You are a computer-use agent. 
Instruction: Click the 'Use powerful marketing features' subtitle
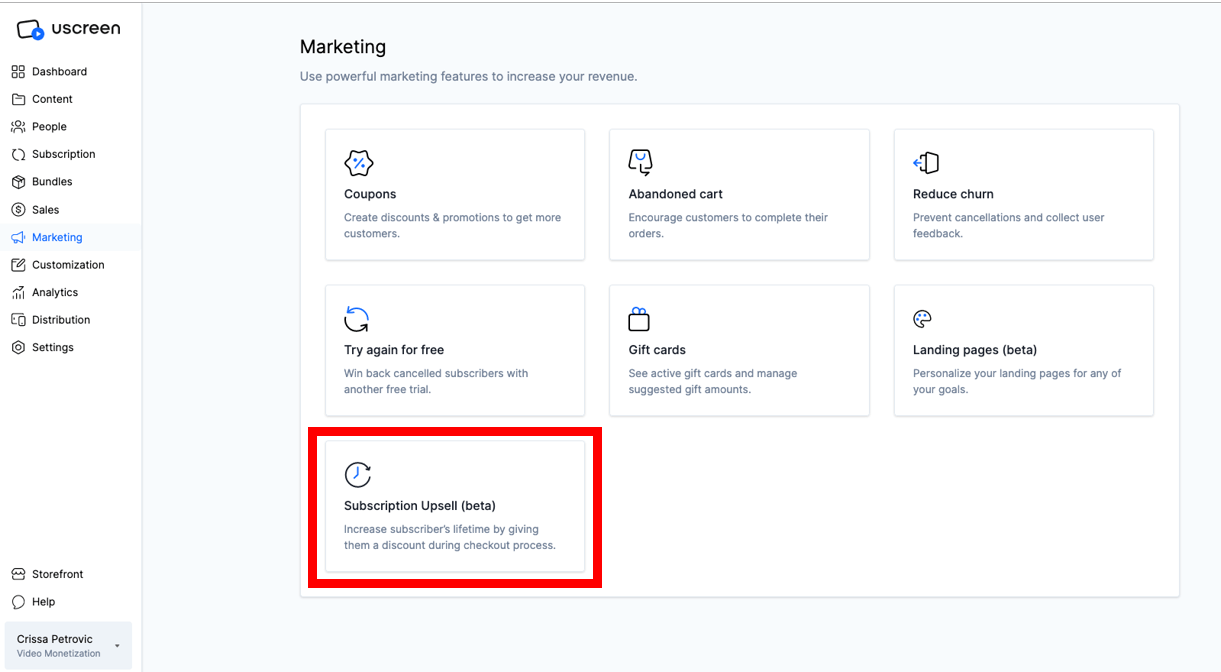(468, 76)
